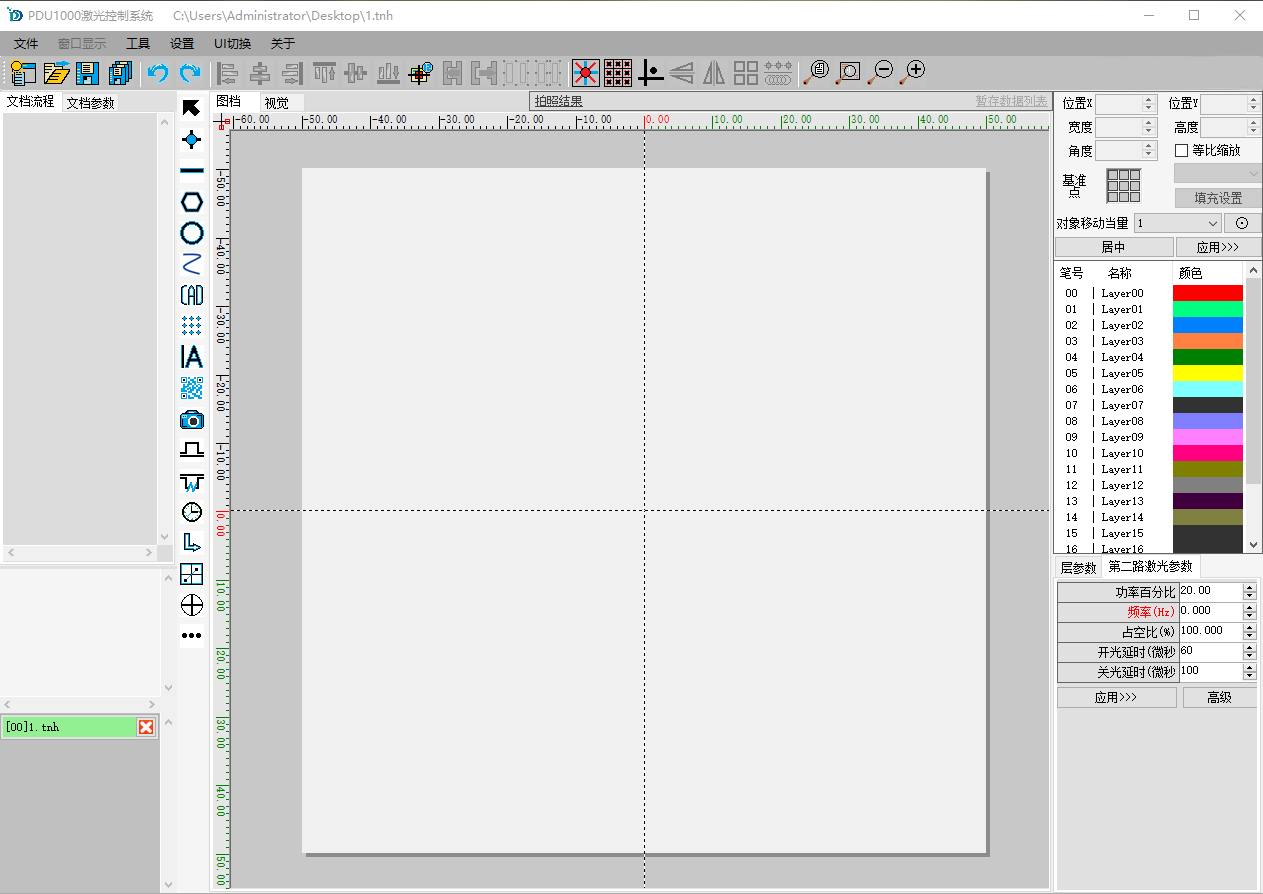This screenshot has height=894, width=1263.
Task: Click the zoom in magnifier icon
Action: [x=912, y=72]
